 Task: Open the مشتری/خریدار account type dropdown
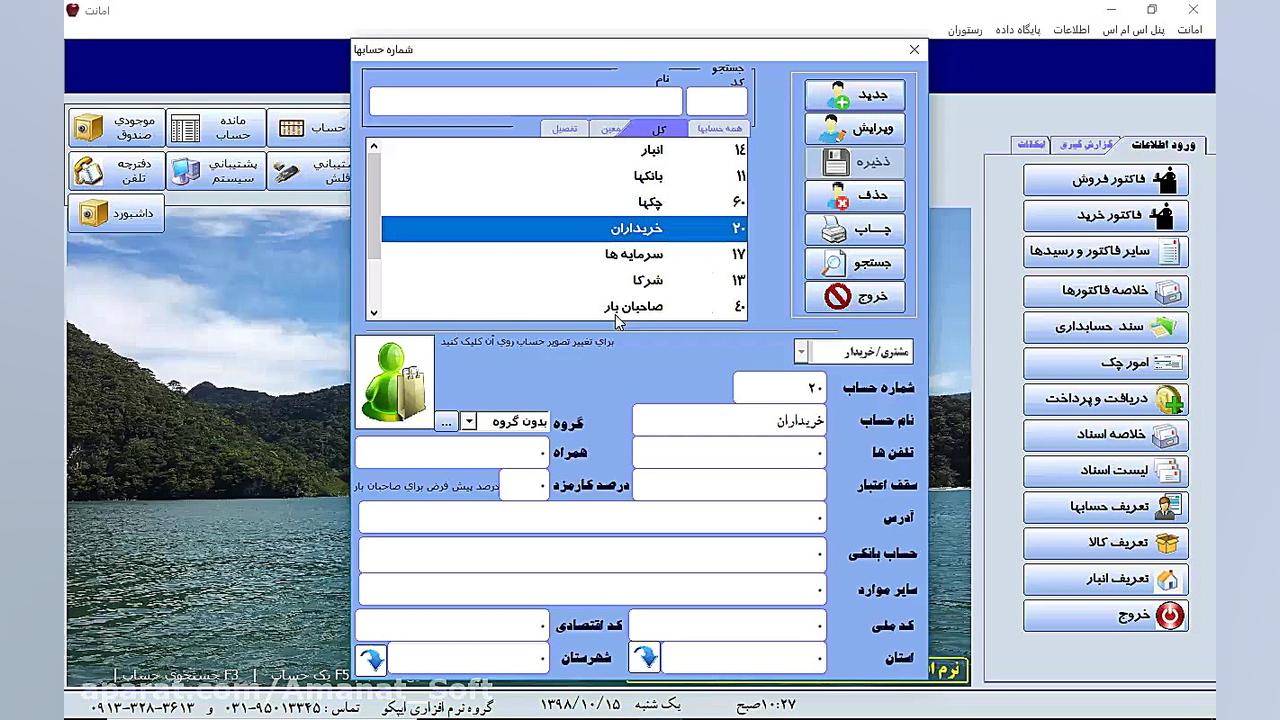[801, 351]
